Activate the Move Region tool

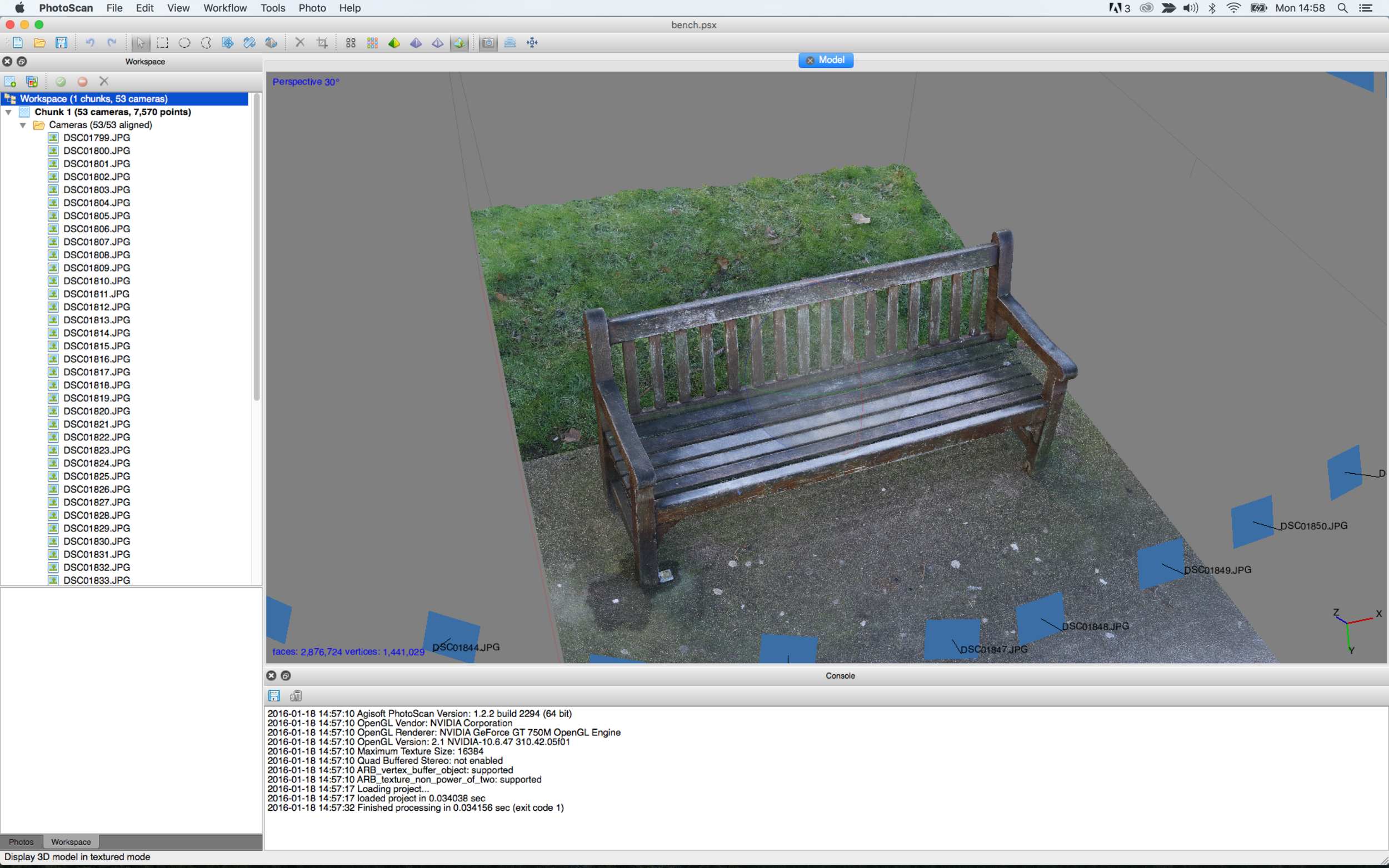pos(228,42)
